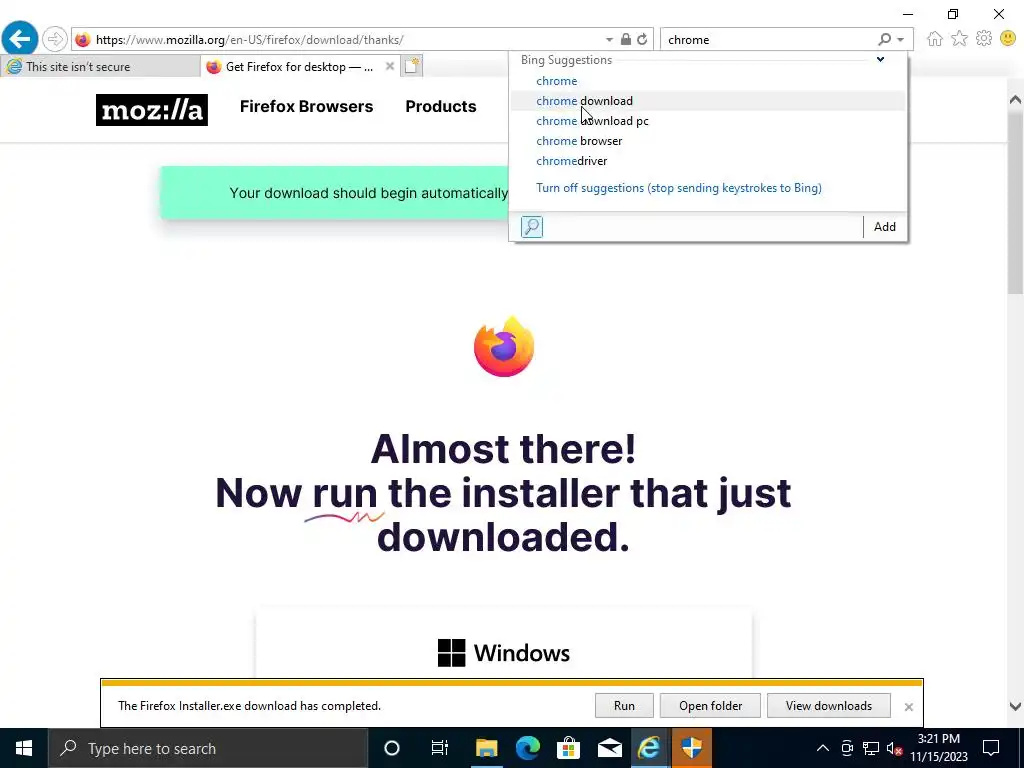Go to the Home page icon
Image resolution: width=1024 pixels, height=768 pixels.
point(935,39)
